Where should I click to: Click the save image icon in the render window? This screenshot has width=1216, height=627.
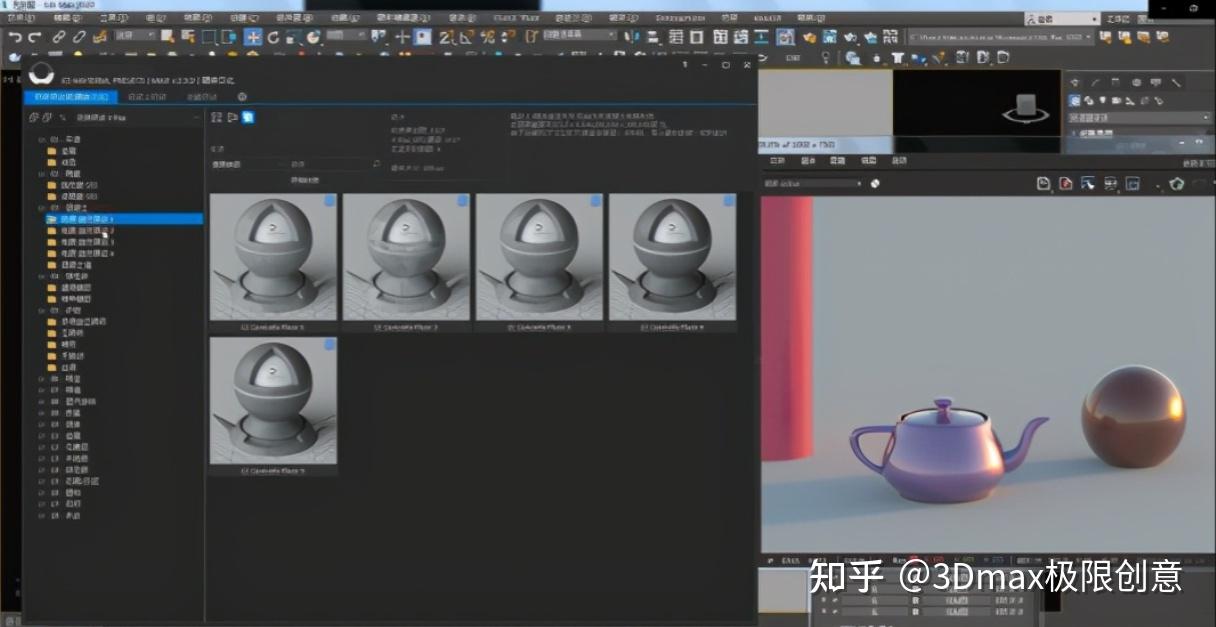1043,185
